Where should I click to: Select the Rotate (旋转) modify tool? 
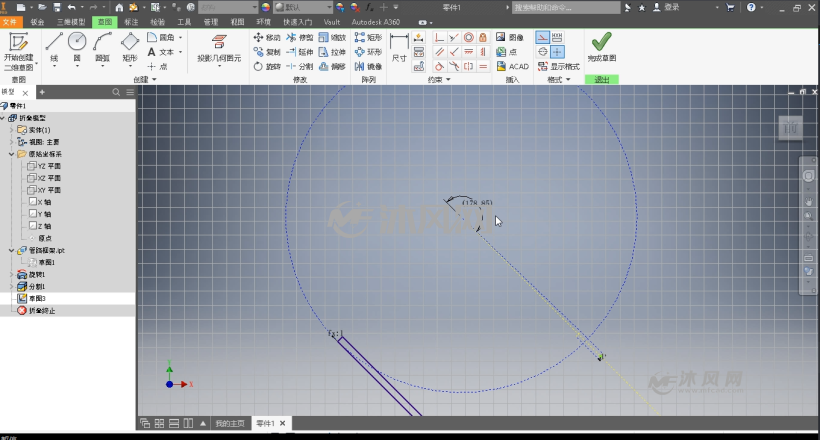[267, 66]
